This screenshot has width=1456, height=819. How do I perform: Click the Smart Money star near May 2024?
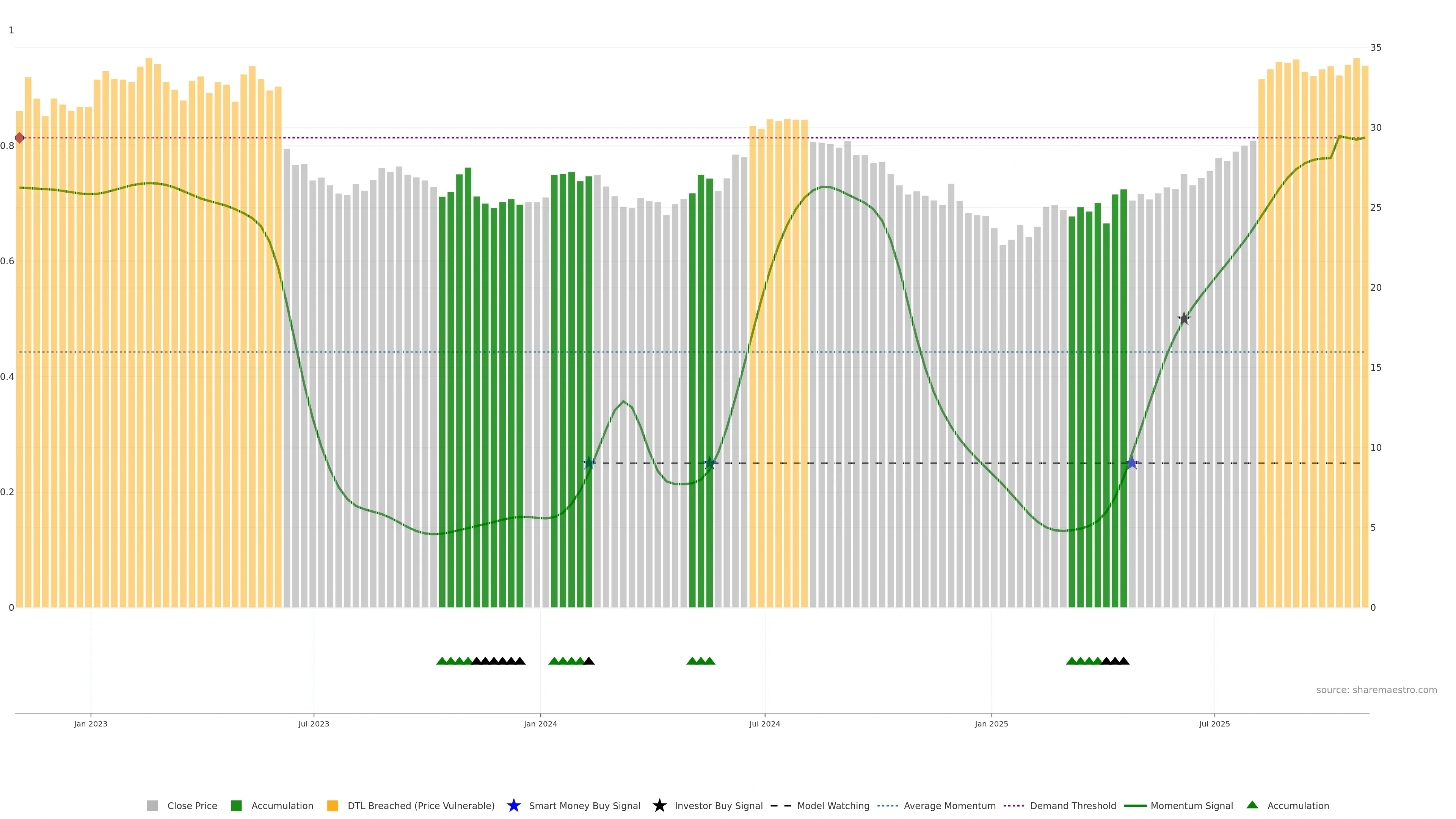coord(710,463)
